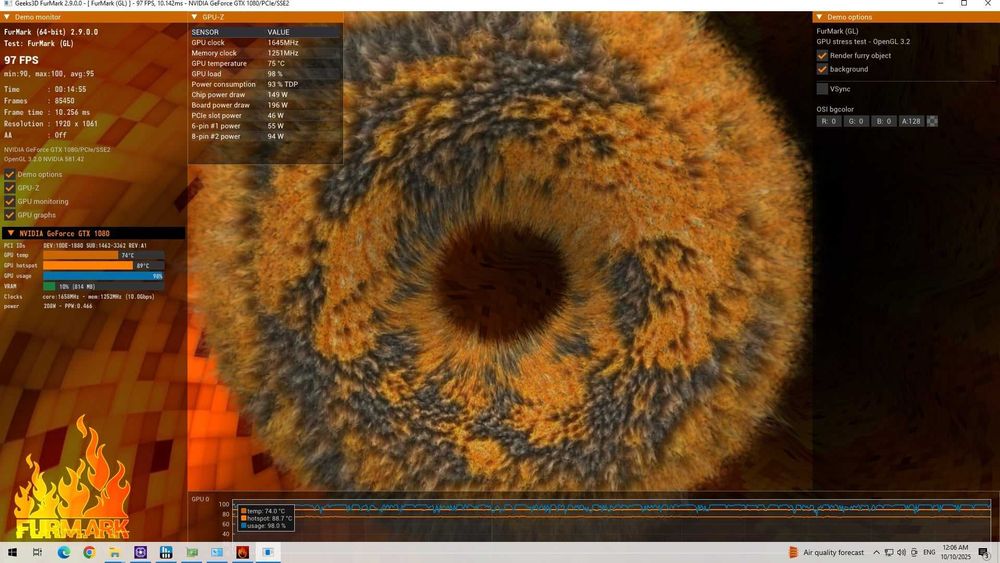Toggle the GPU graphs checkbox

pyautogui.click(x=10, y=215)
